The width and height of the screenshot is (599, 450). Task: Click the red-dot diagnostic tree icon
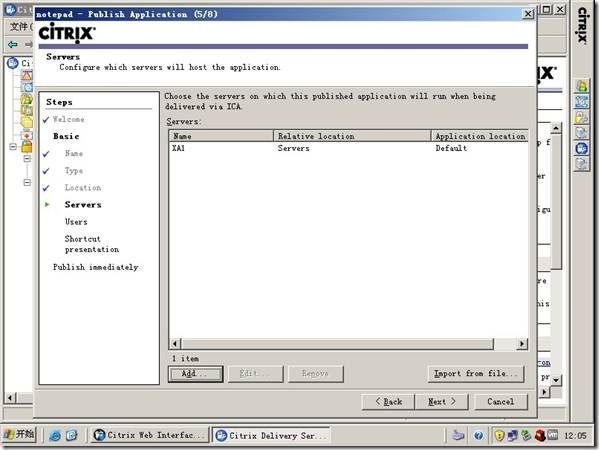coord(27,135)
